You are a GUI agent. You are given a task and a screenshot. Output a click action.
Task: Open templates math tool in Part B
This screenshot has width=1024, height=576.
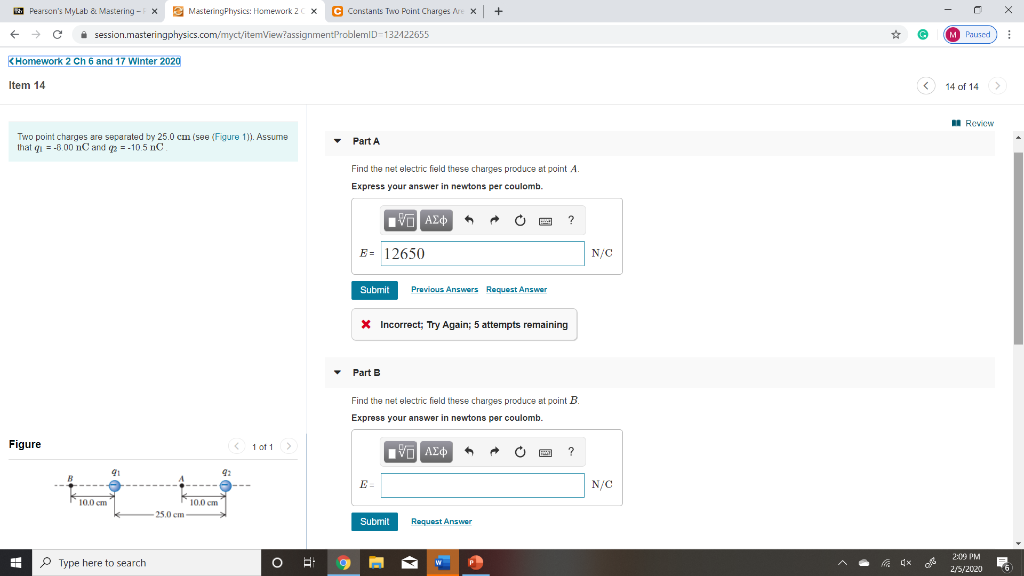click(x=400, y=452)
